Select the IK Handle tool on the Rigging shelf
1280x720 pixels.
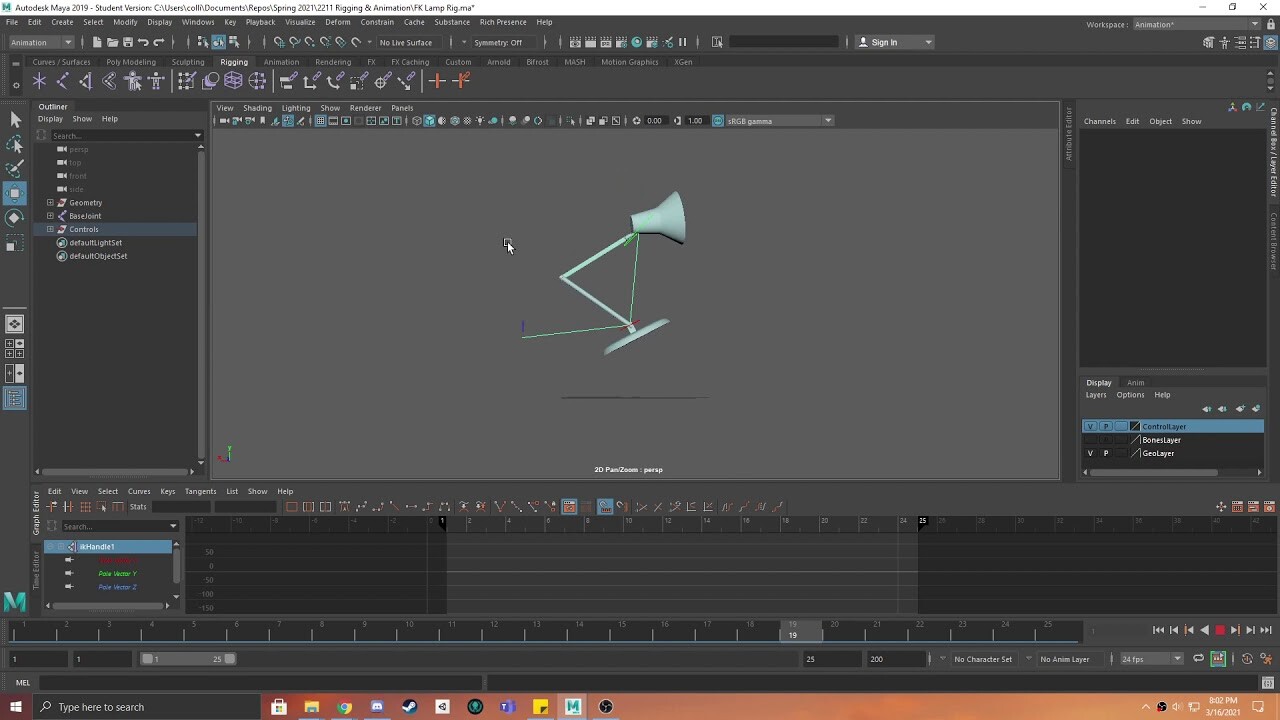[62, 81]
